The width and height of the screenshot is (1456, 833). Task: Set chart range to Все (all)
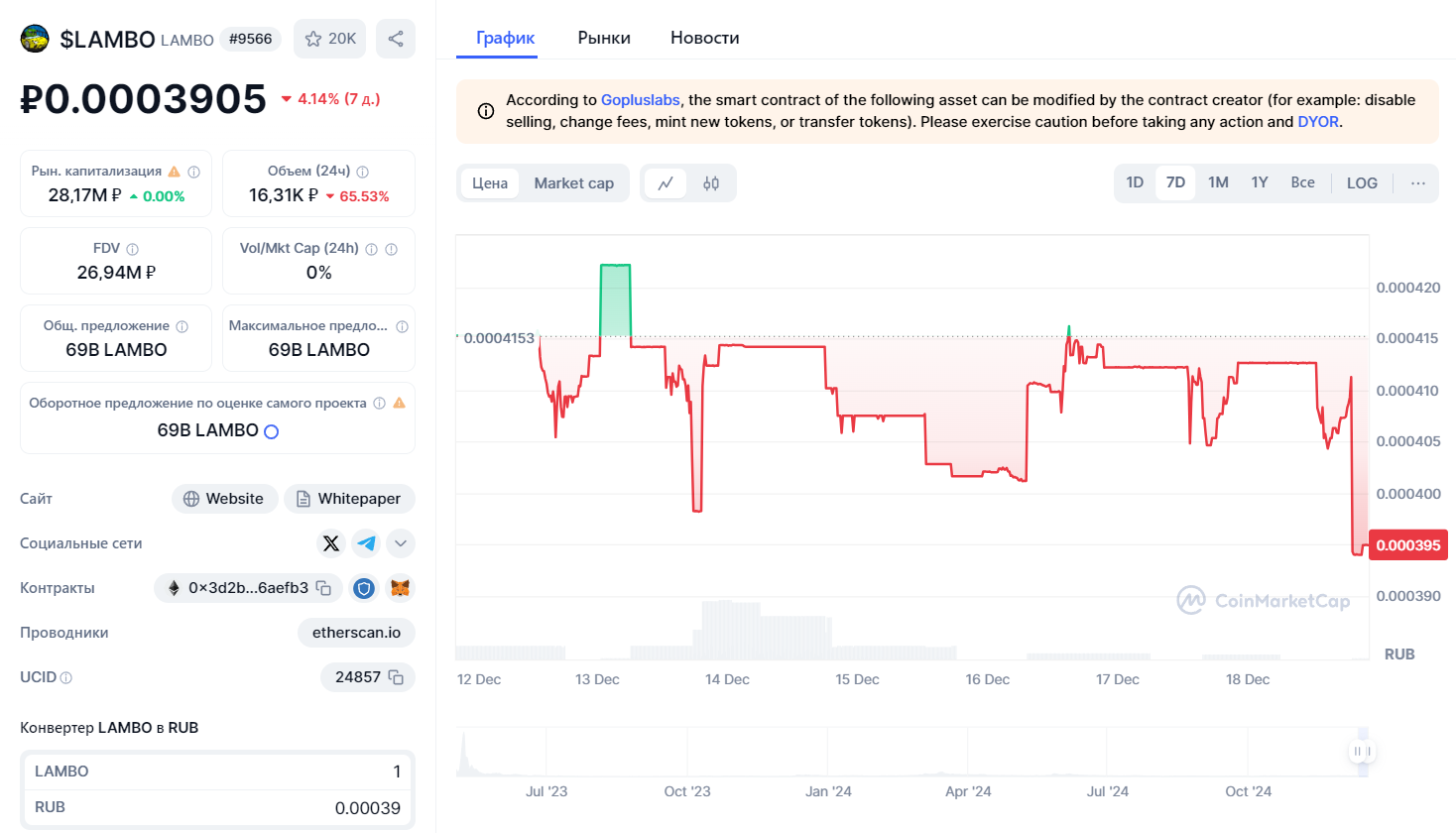point(1302,182)
